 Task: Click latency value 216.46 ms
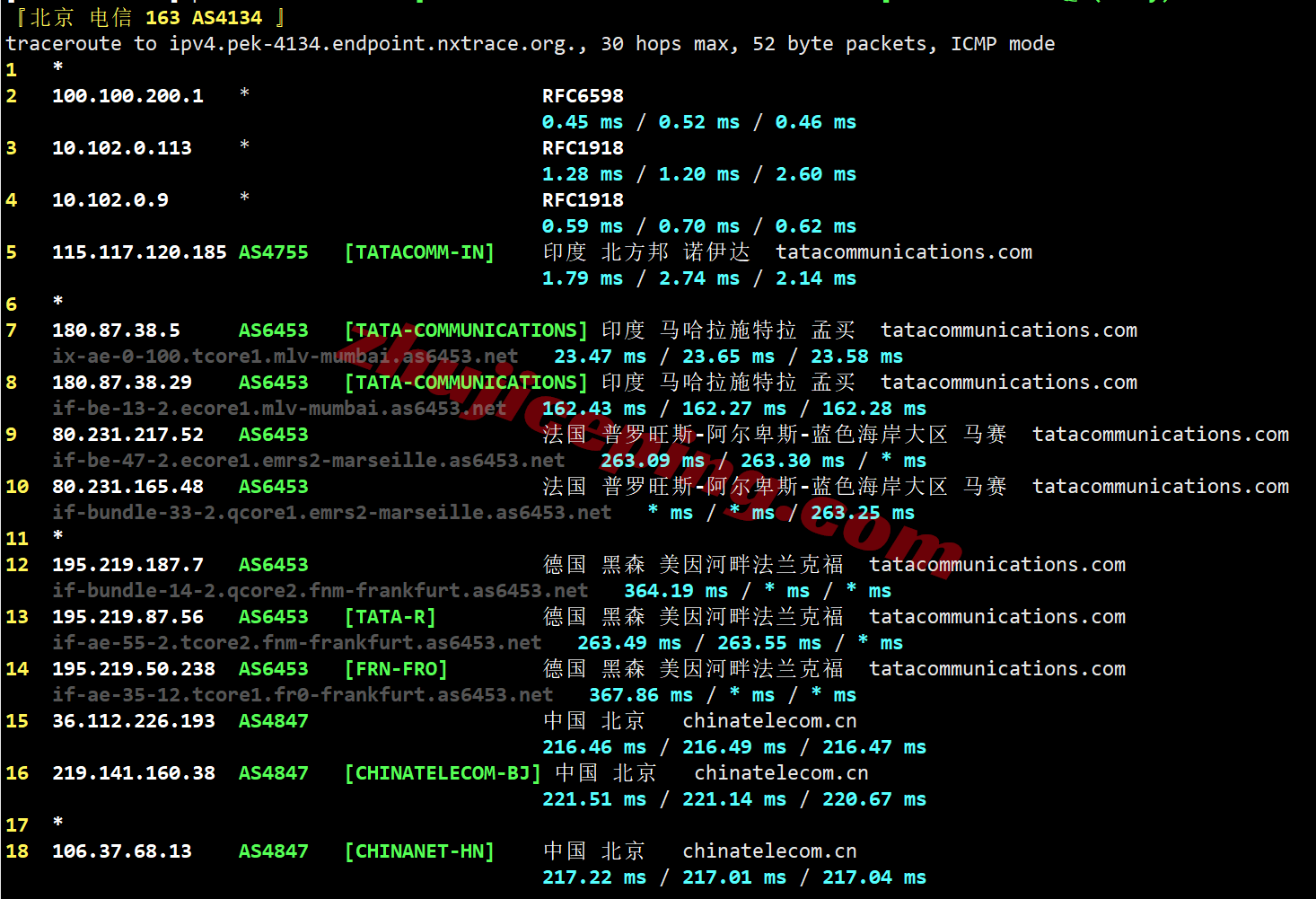(594, 747)
